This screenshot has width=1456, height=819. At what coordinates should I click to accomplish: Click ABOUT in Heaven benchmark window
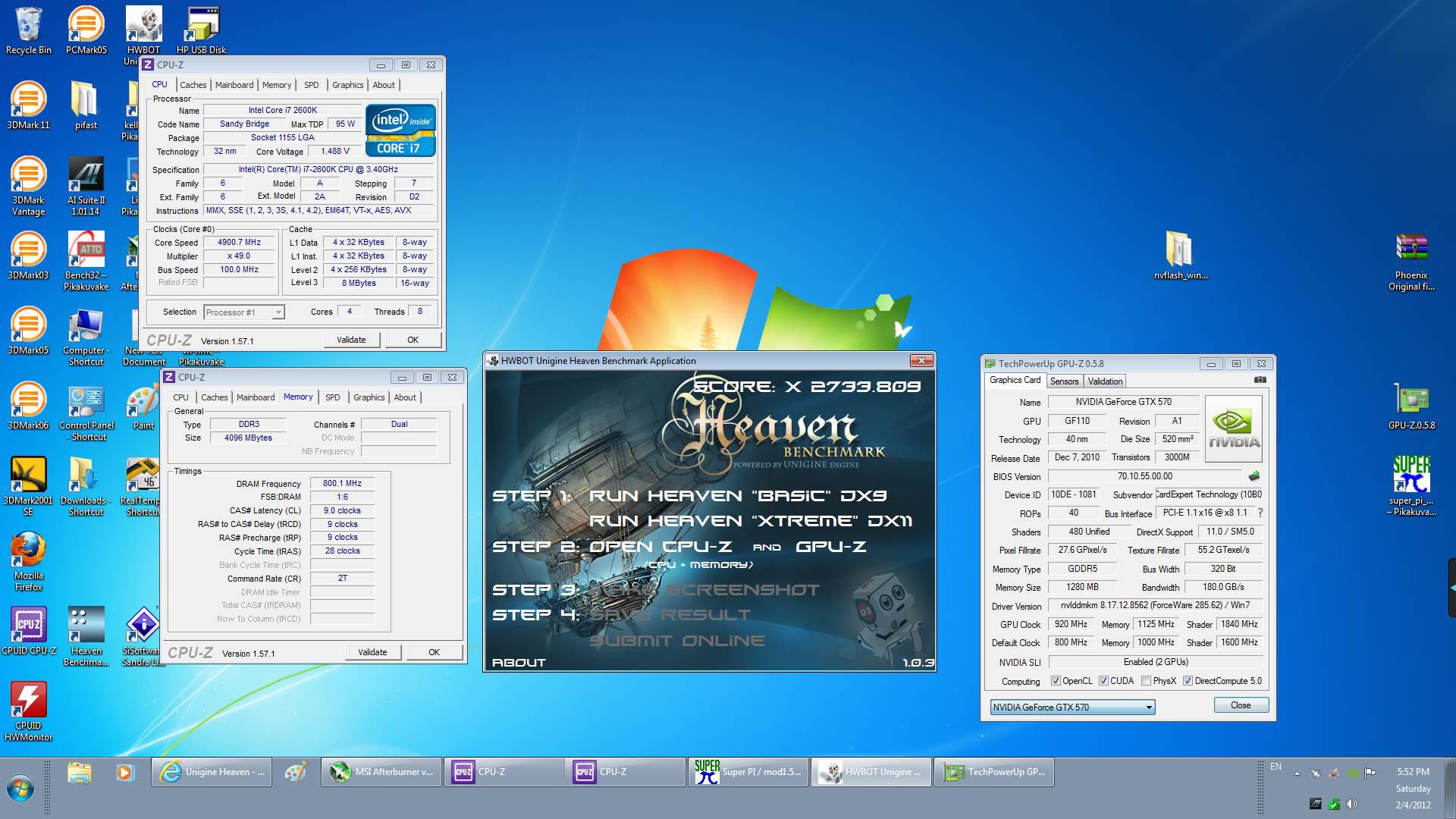[519, 663]
